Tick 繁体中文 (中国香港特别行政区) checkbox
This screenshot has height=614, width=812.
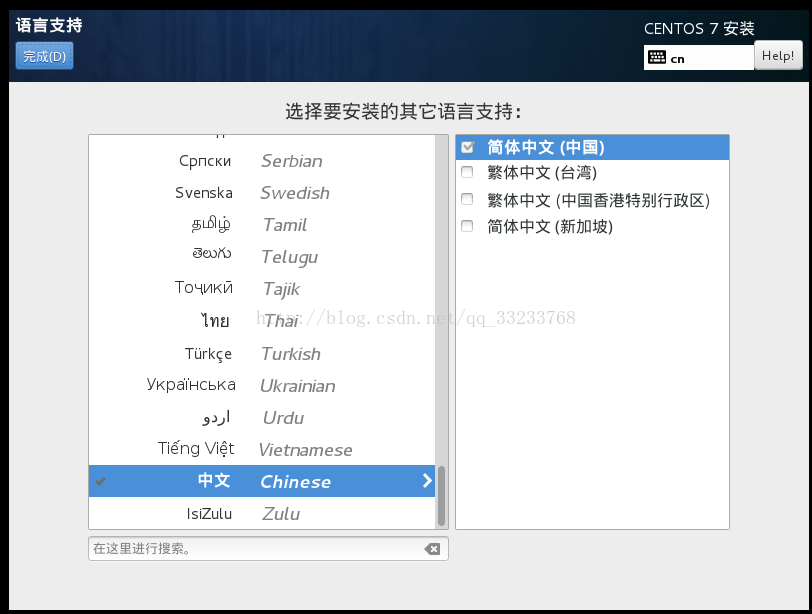point(467,199)
